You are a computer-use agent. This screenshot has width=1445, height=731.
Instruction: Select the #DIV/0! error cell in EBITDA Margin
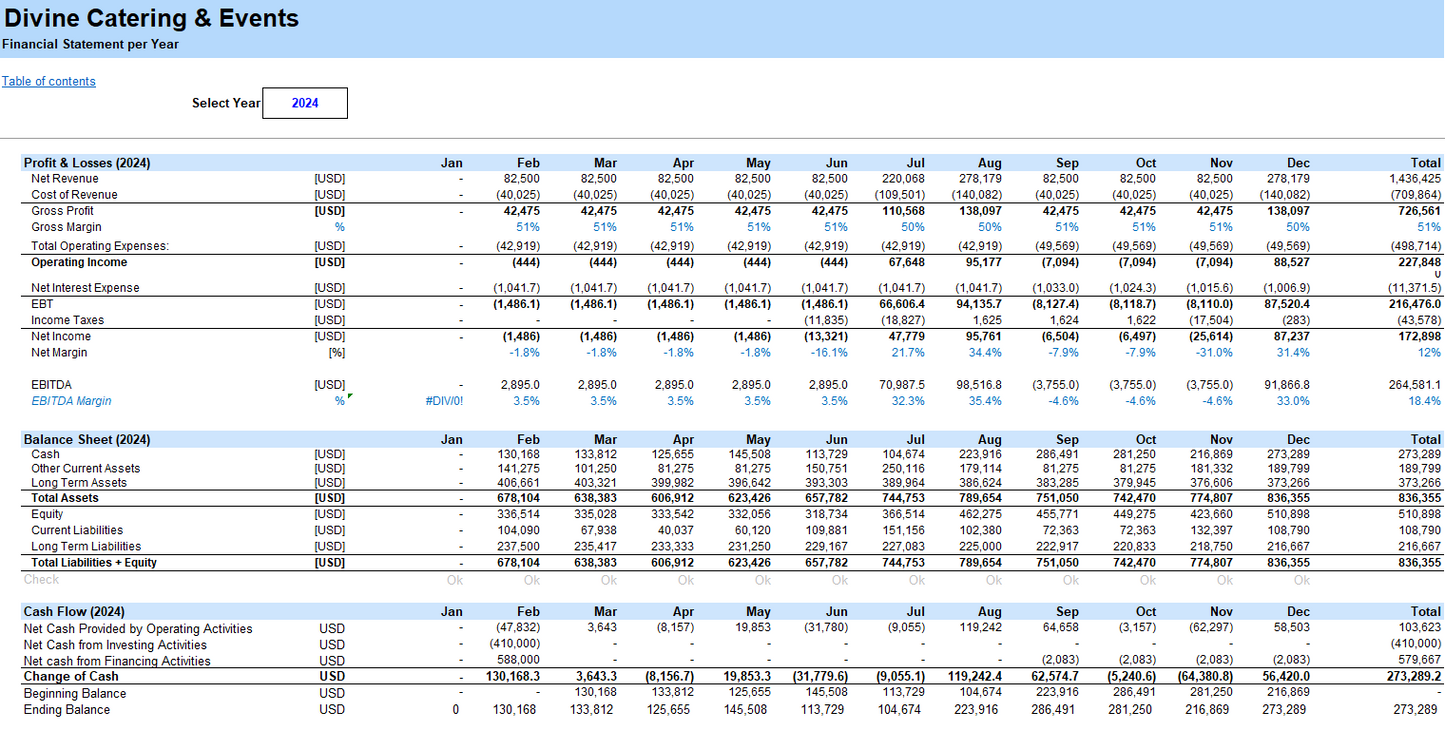(x=444, y=401)
